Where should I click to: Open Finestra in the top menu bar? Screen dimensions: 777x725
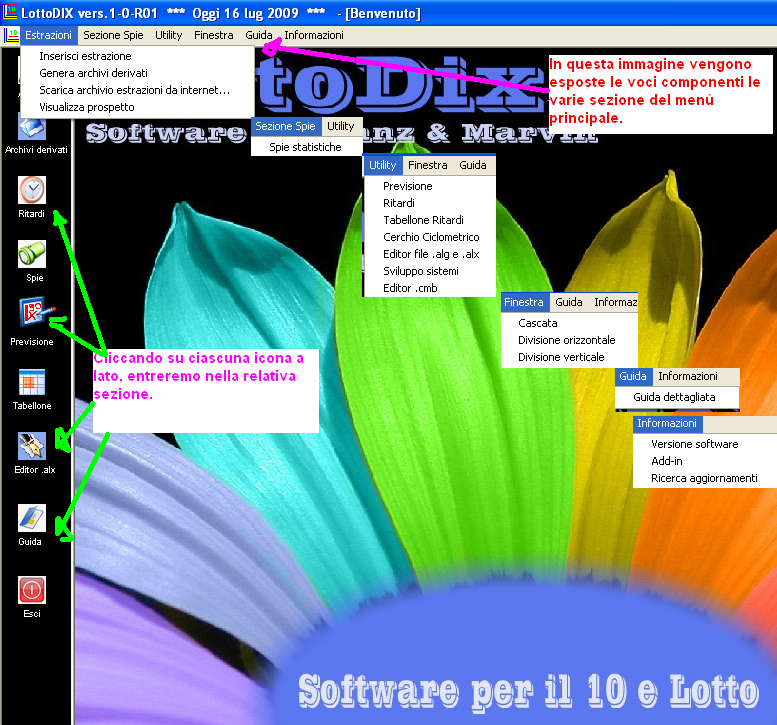point(214,36)
